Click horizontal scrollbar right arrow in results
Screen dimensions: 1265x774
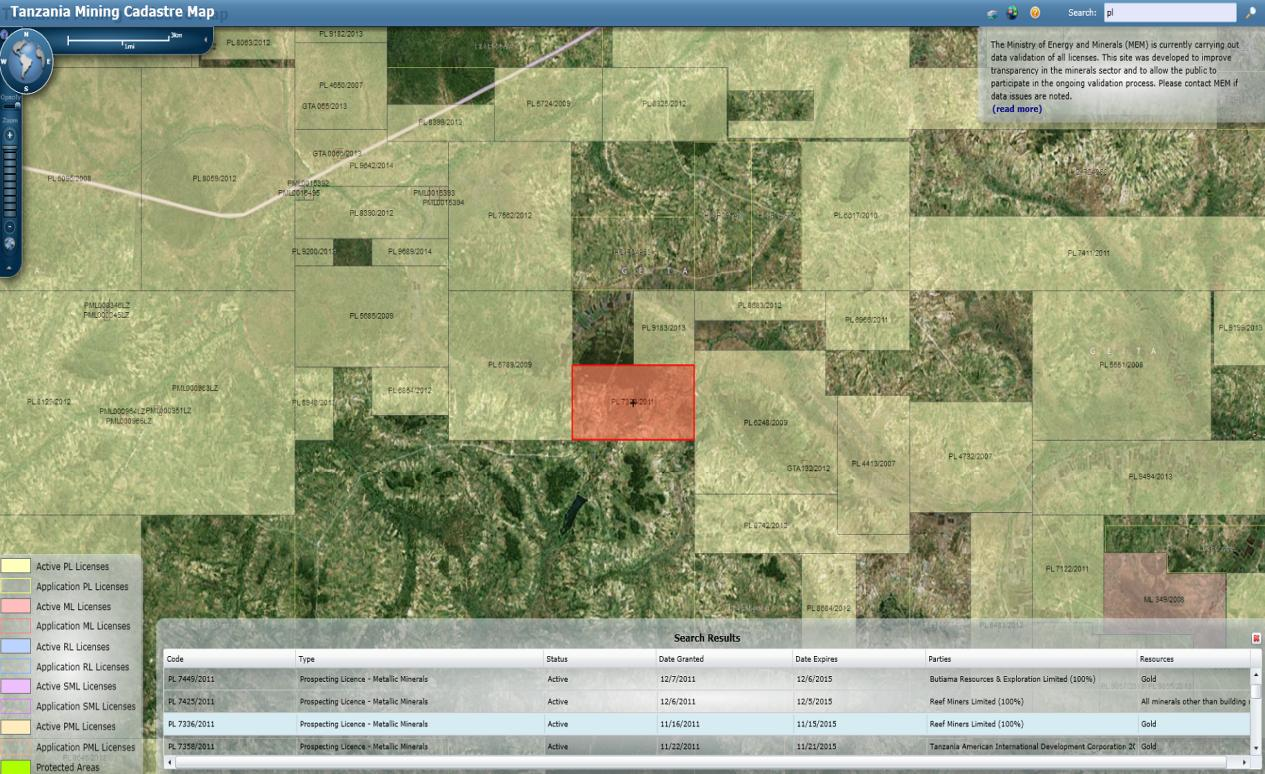1245,762
